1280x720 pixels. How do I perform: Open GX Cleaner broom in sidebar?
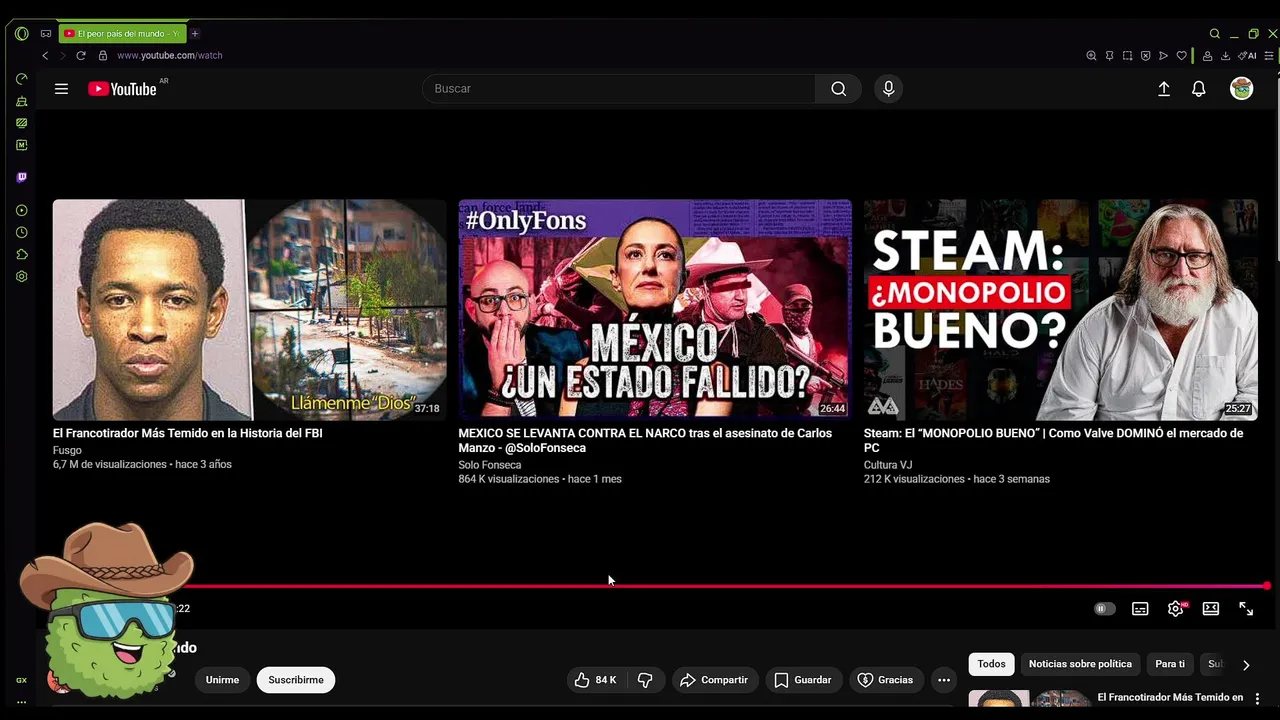21,101
